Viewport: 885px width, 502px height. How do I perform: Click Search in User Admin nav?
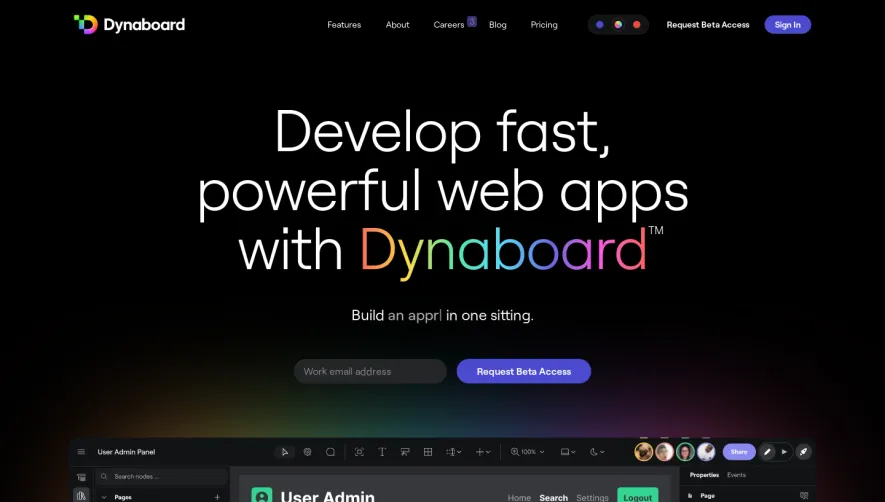pos(553,497)
